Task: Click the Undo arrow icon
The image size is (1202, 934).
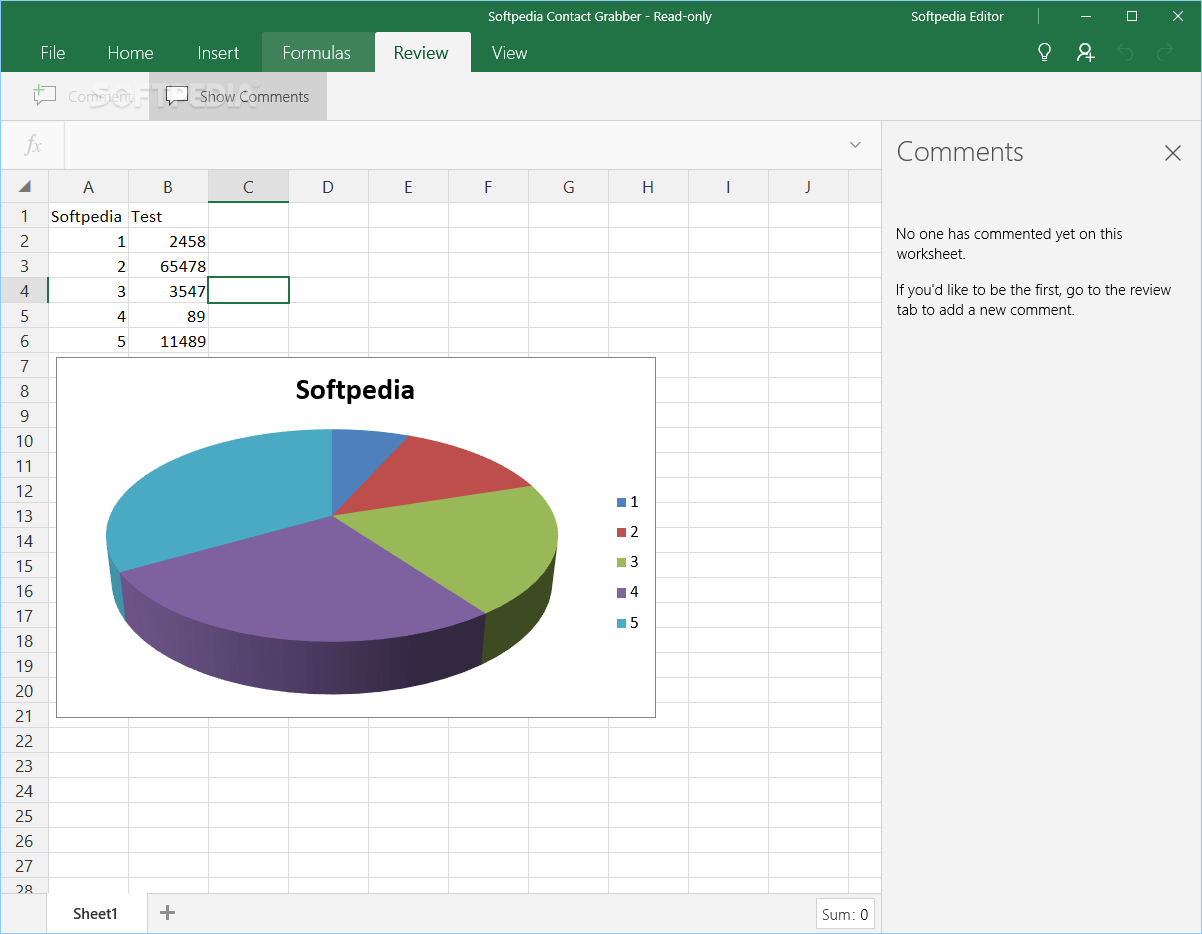Action: (1125, 52)
